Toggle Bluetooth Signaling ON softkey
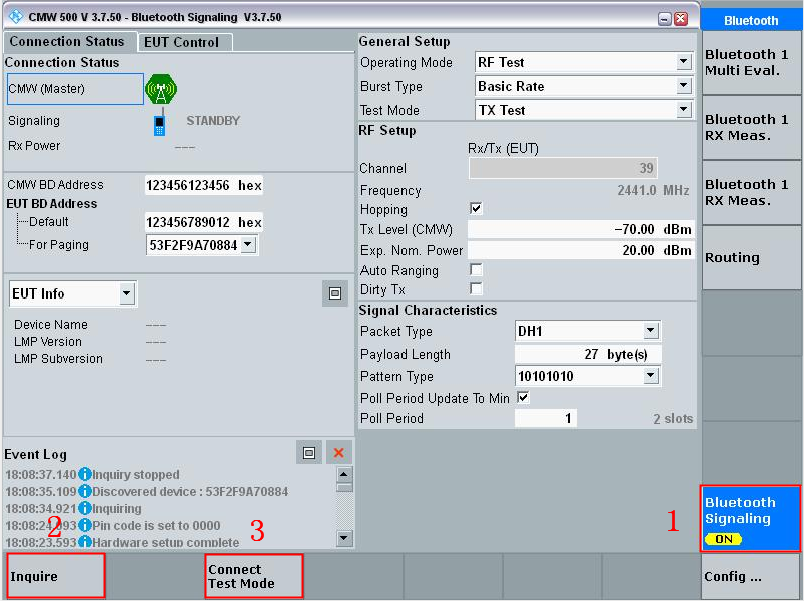 click(x=751, y=518)
